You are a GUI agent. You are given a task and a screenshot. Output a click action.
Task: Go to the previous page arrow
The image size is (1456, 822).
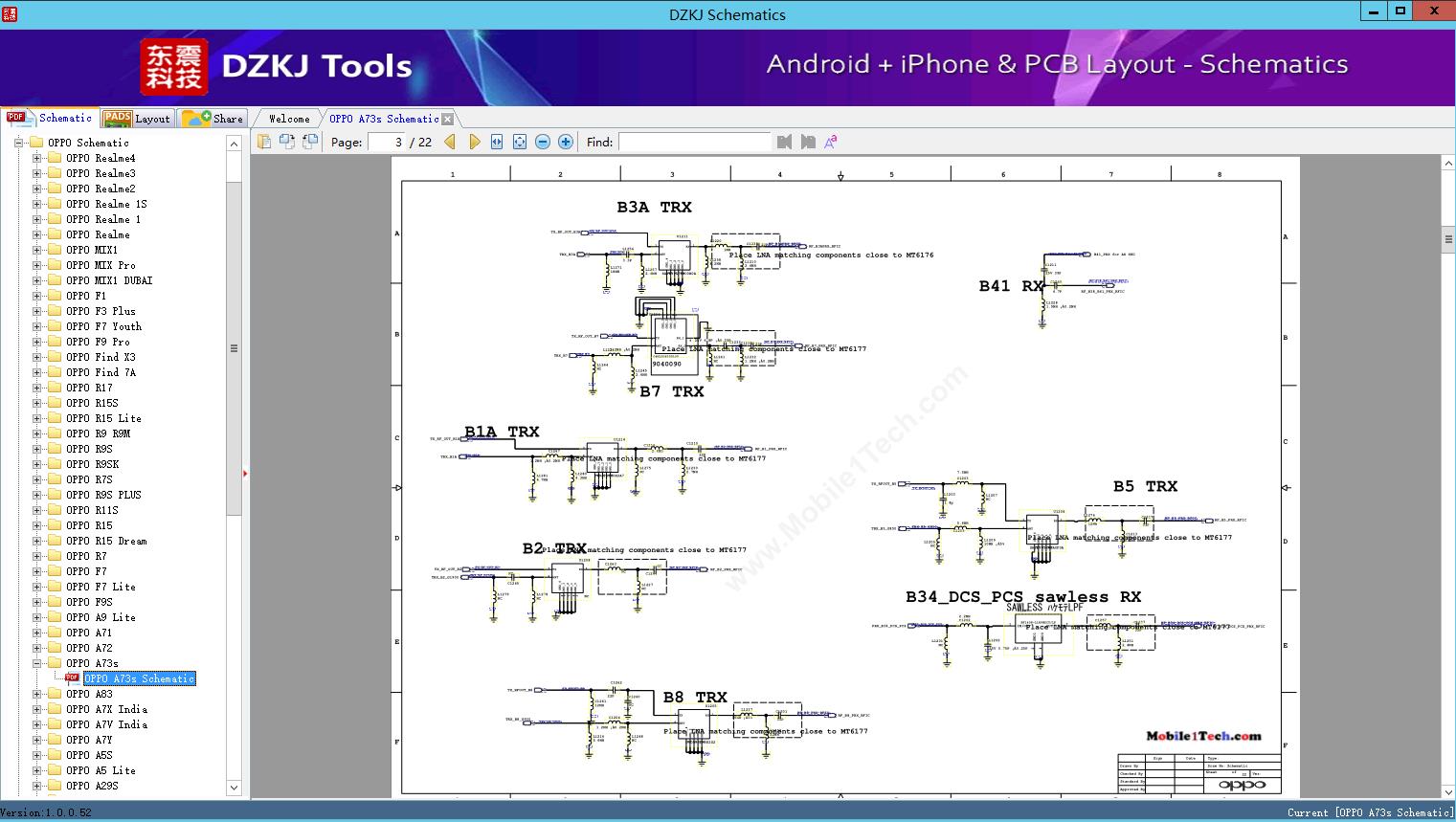(450, 142)
